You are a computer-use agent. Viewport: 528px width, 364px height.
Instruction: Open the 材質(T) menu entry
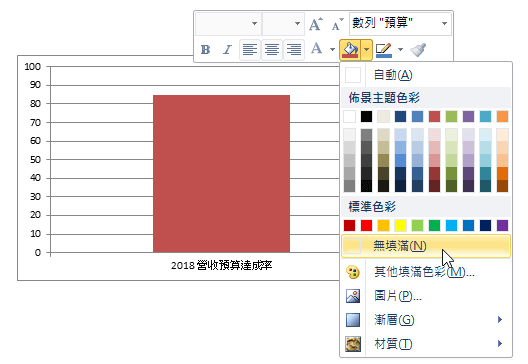(x=426, y=344)
